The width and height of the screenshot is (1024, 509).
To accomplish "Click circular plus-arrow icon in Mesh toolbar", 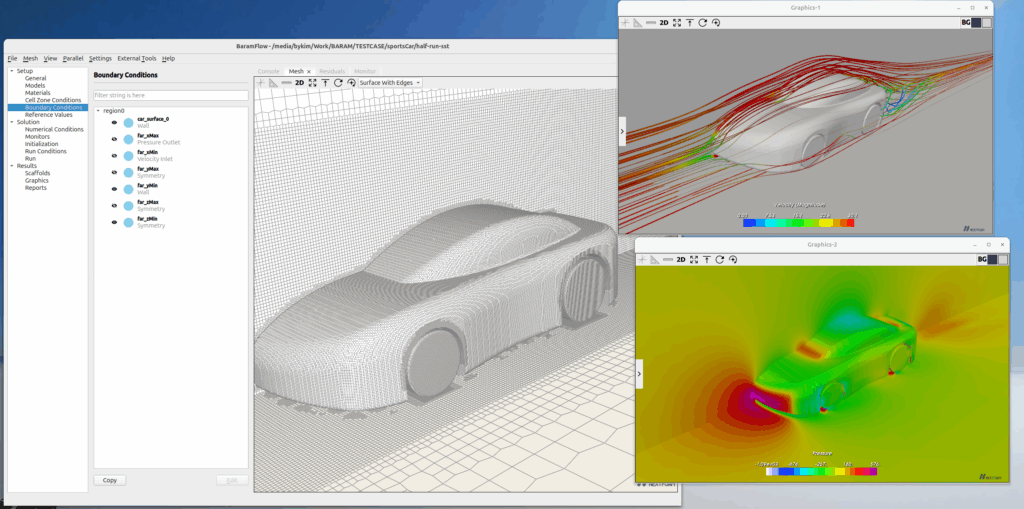I will [x=351, y=83].
